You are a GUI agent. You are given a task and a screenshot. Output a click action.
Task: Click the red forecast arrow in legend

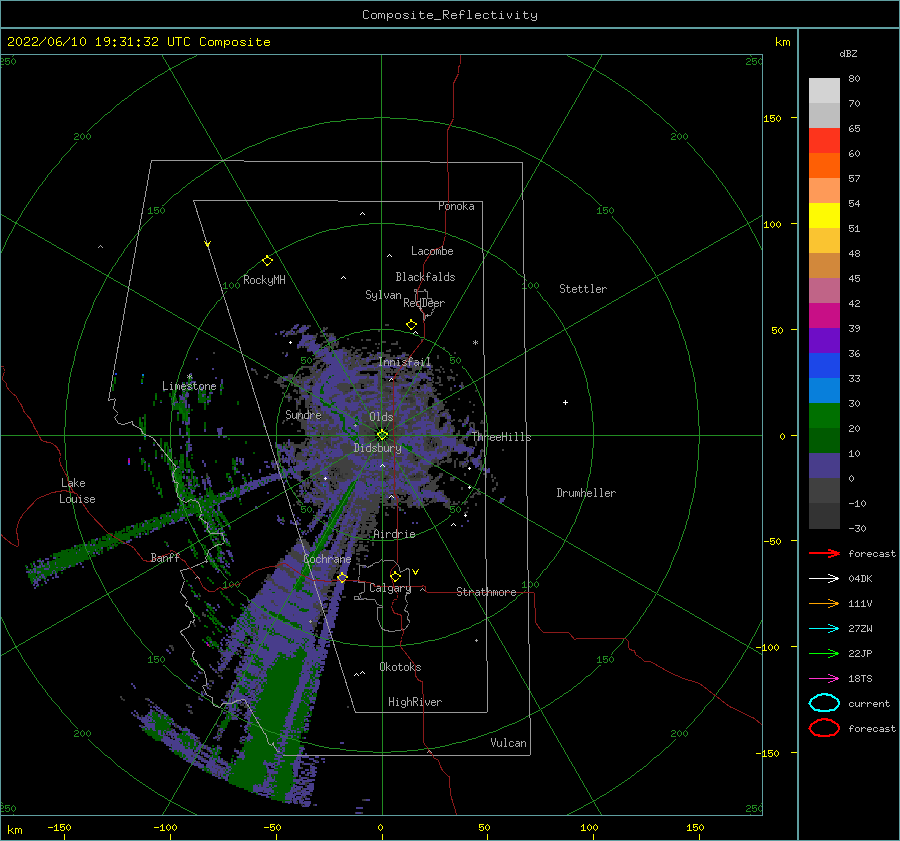coord(824,553)
